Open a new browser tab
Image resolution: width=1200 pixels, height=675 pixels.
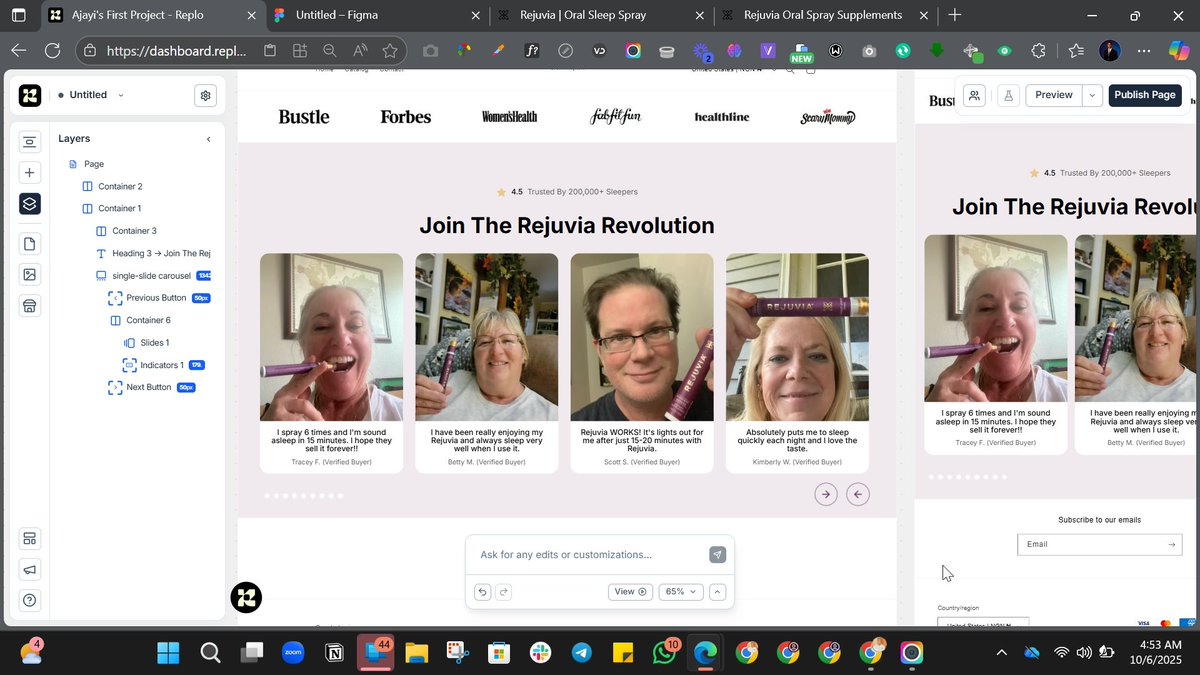click(x=955, y=15)
